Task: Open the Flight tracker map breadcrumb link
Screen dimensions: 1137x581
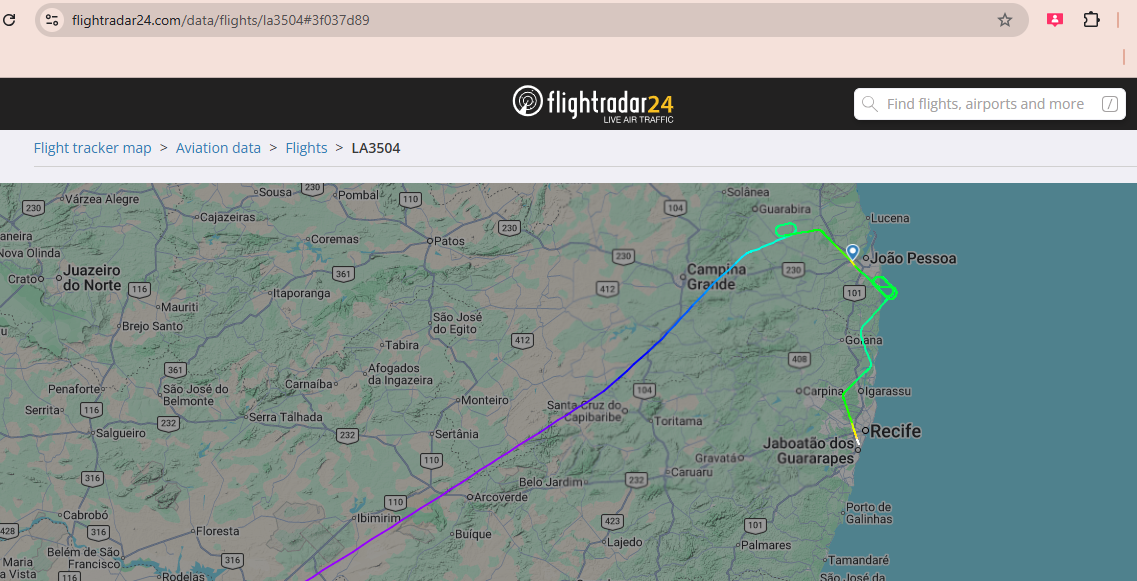Action: [x=93, y=148]
